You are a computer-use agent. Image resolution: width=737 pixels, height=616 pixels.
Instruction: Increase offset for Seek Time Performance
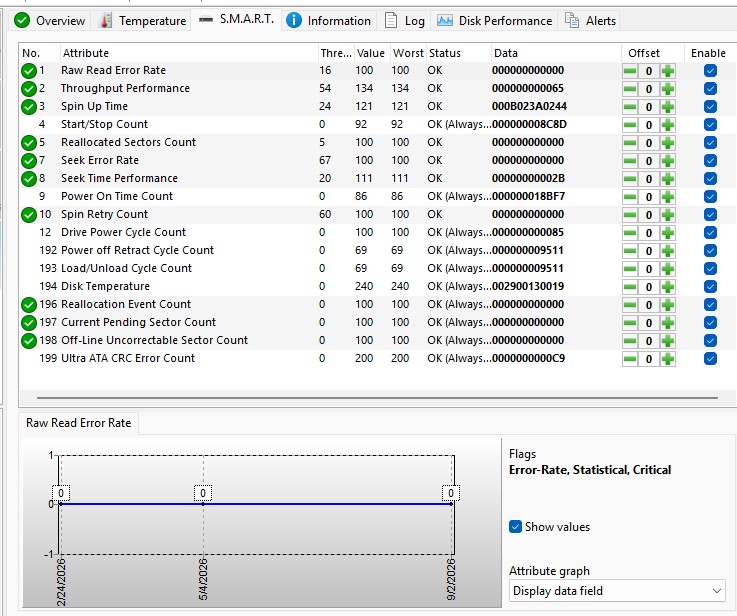click(667, 179)
